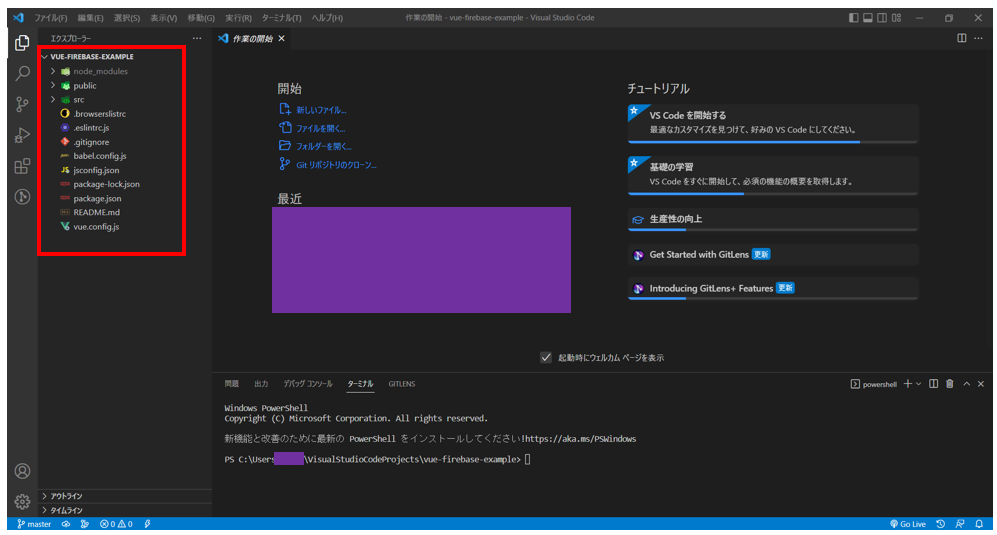Open the Run and Debug view
Image resolution: width=997 pixels, height=535 pixels.
pos(22,135)
